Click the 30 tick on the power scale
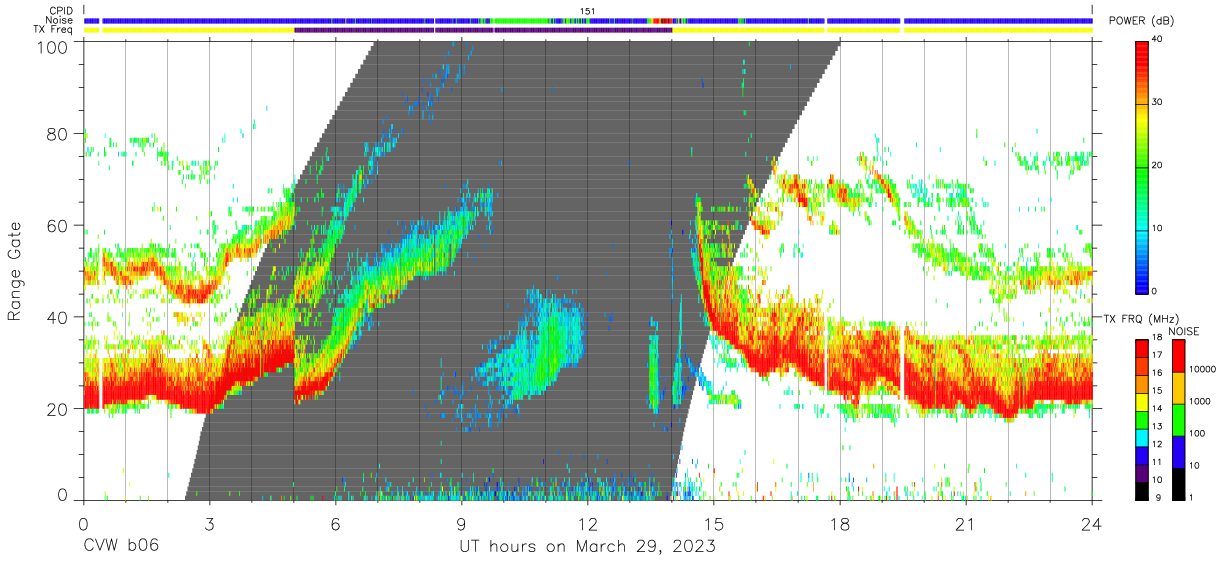Screen dimensions: 1228x567 tap(1159, 103)
